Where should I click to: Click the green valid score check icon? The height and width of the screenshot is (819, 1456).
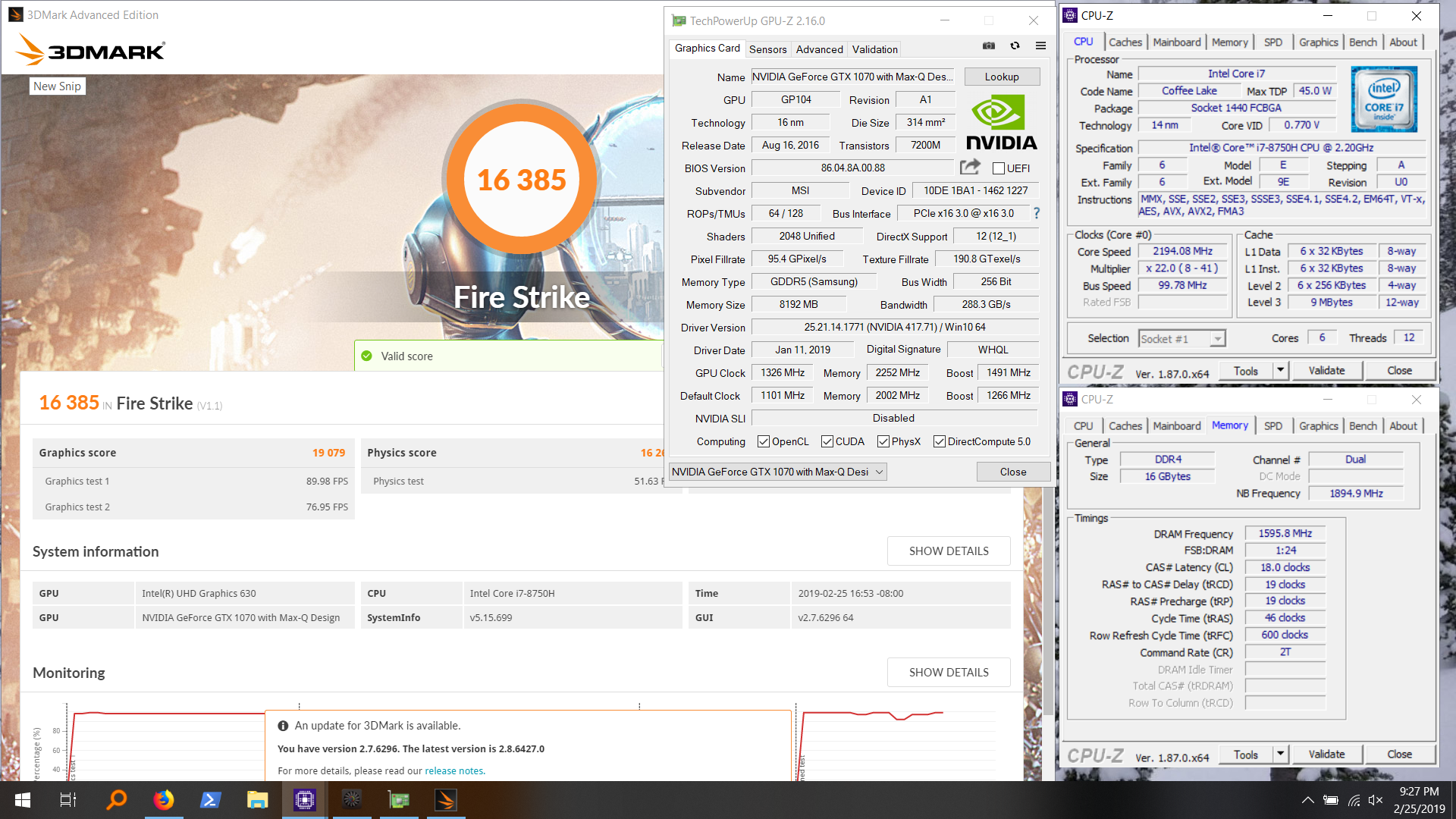pyautogui.click(x=367, y=356)
